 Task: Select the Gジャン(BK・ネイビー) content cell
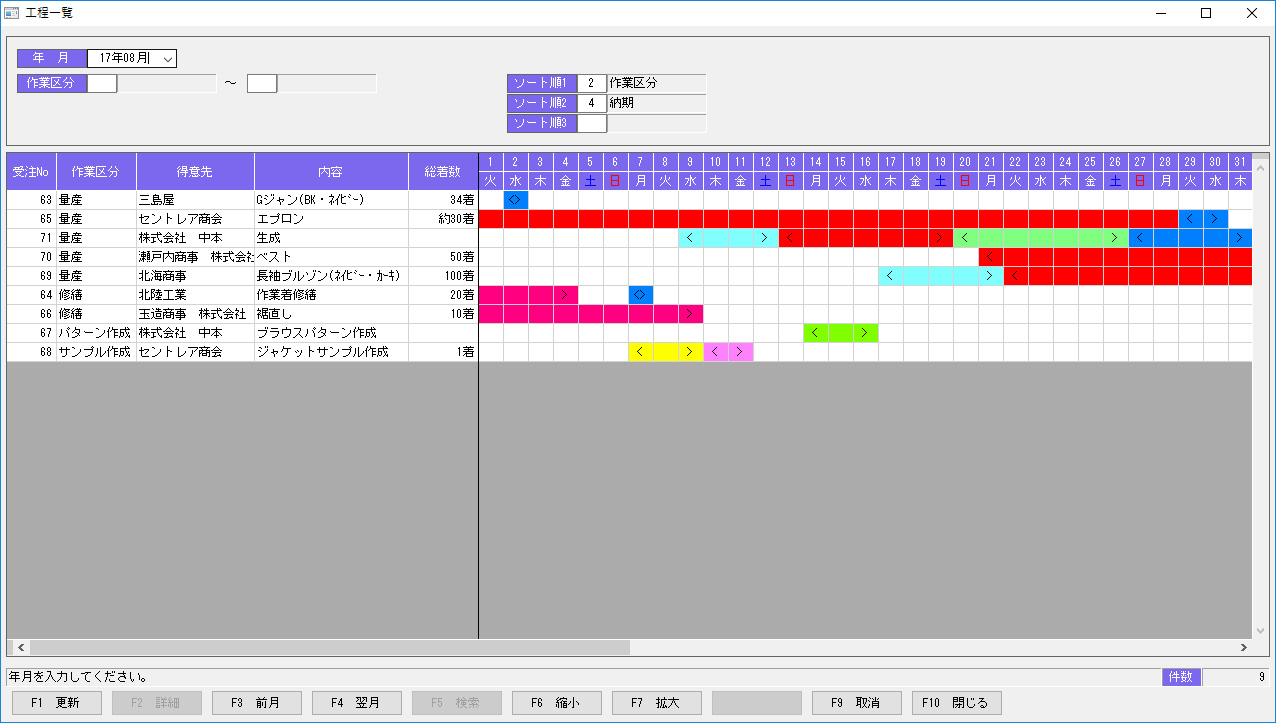[x=331, y=200]
